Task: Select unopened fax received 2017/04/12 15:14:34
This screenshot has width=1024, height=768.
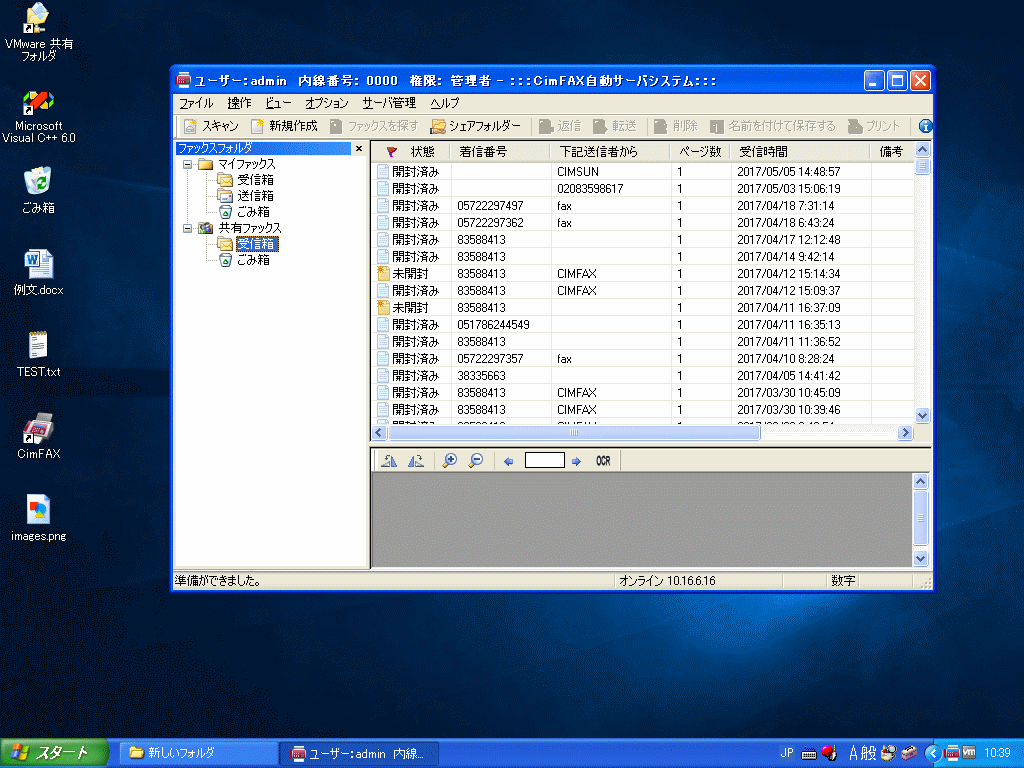Action: coord(643,274)
